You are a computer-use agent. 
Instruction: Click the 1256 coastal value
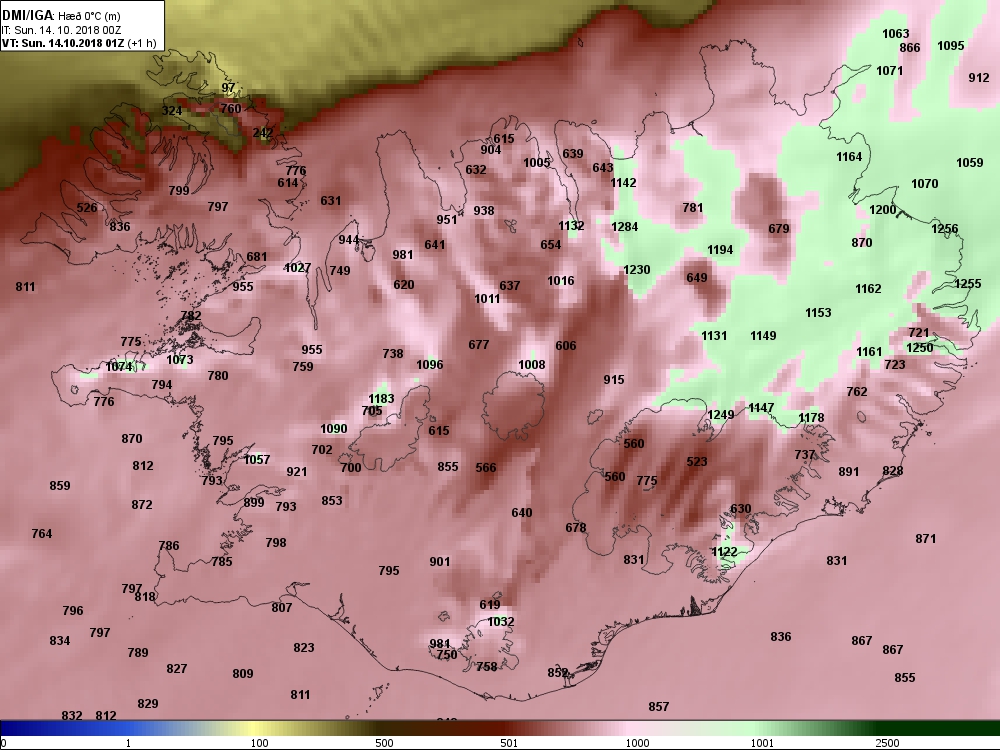coord(945,229)
